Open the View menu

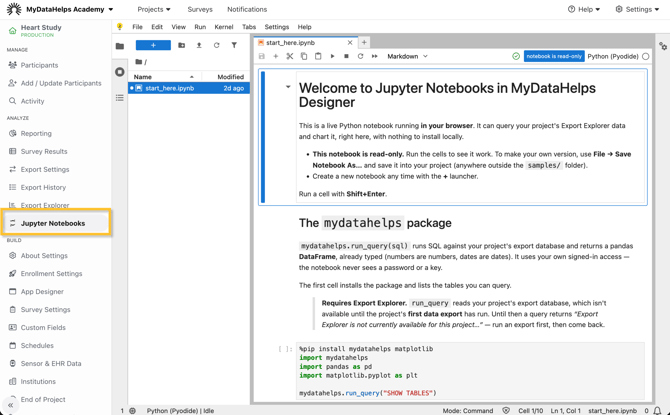pyautogui.click(x=179, y=27)
